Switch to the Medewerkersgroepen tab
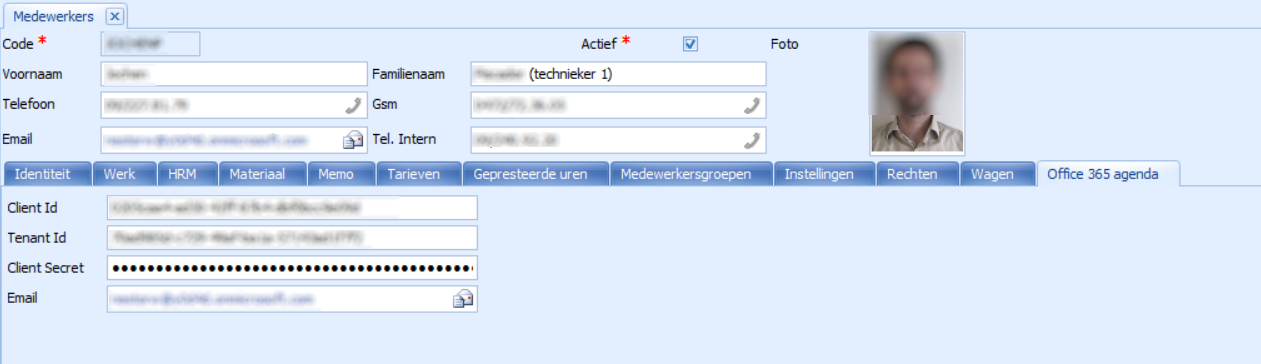Screen dimensions: 1261x364 click(691, 174)
